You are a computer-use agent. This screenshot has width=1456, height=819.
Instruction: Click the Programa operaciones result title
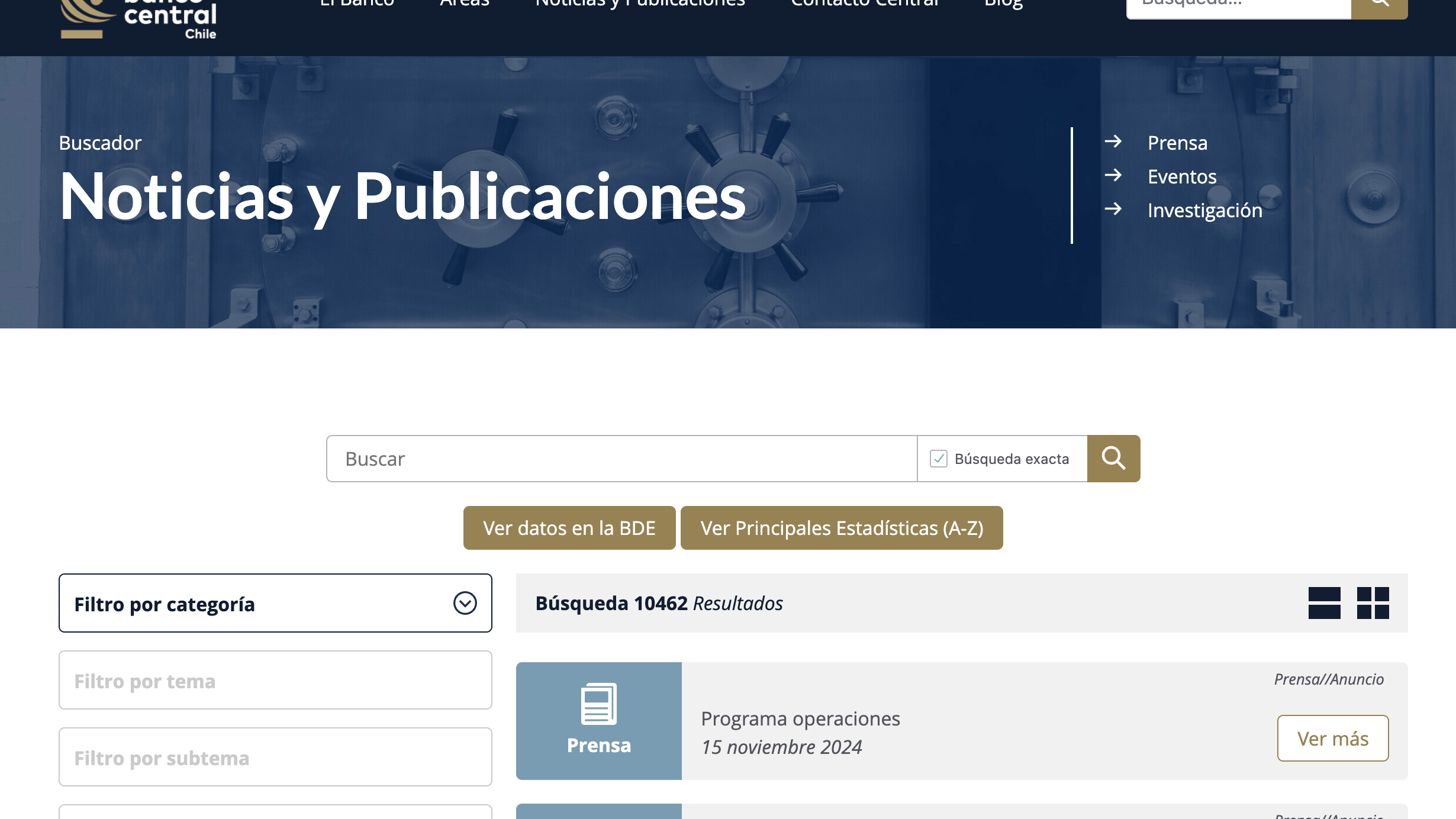pos(800,718)
